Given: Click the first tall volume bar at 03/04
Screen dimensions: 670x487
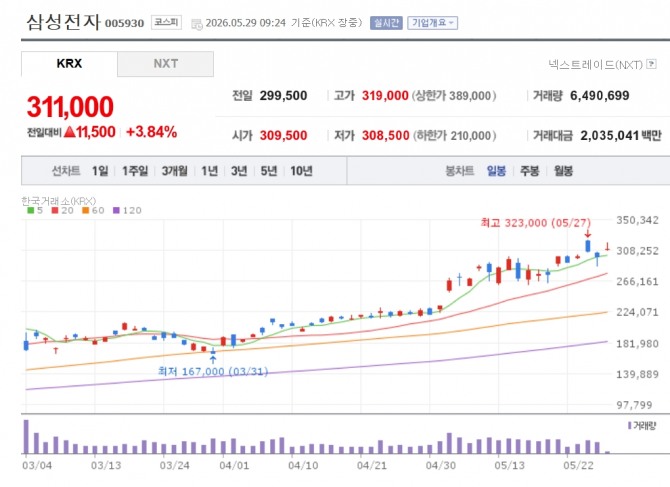Looking at the screenshot, I should (26, 437).
